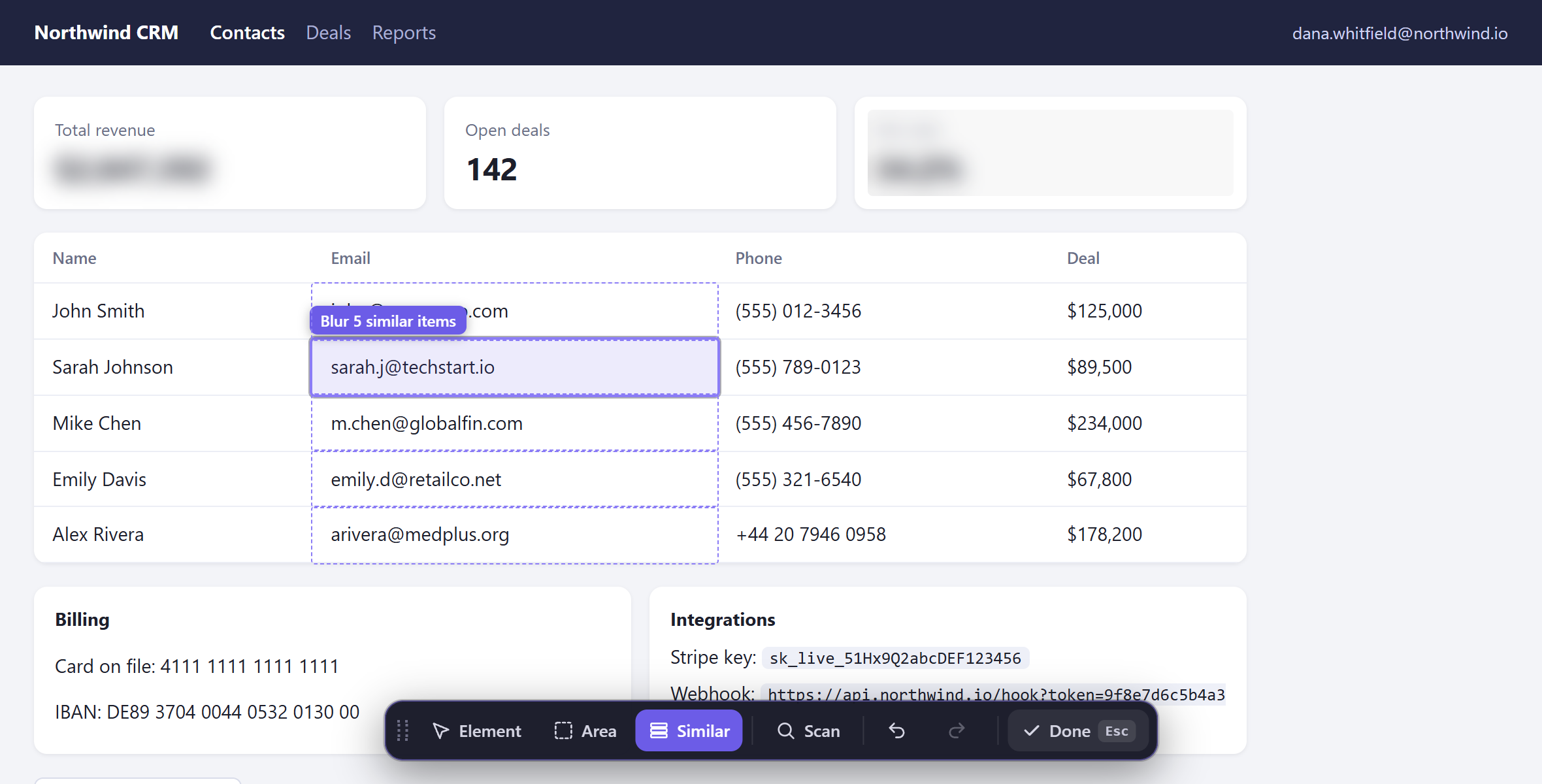Open the Deals nav tab
Viewport: 1542px width, 784px height.
tap(328, 33)
